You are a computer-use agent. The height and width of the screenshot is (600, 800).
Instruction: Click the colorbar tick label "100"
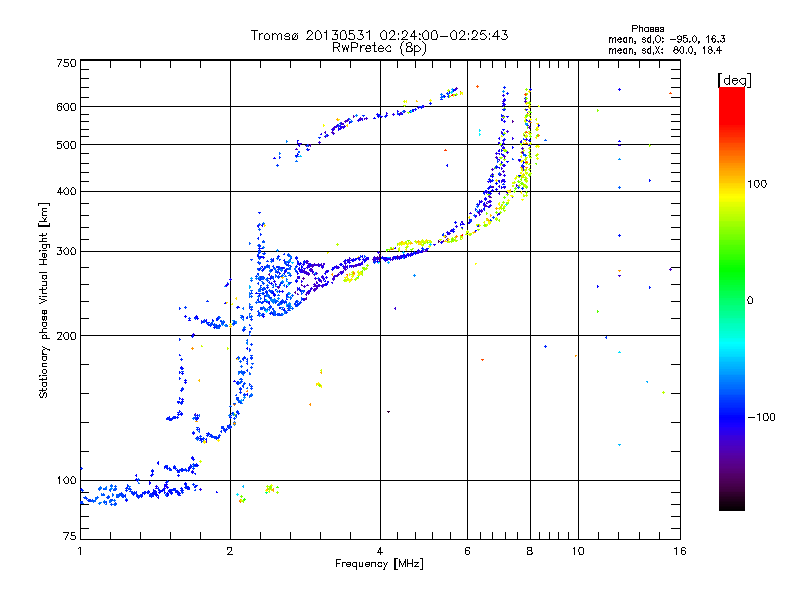[x=757, y=184]
